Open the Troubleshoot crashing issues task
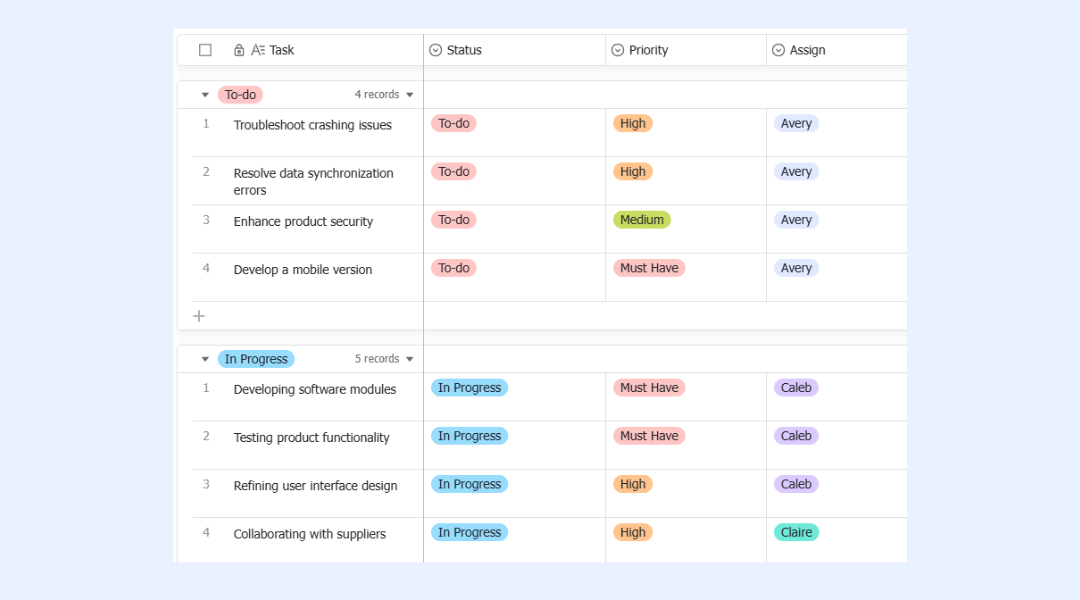This screenshot has height=600, width=1080. click(312, 125)
